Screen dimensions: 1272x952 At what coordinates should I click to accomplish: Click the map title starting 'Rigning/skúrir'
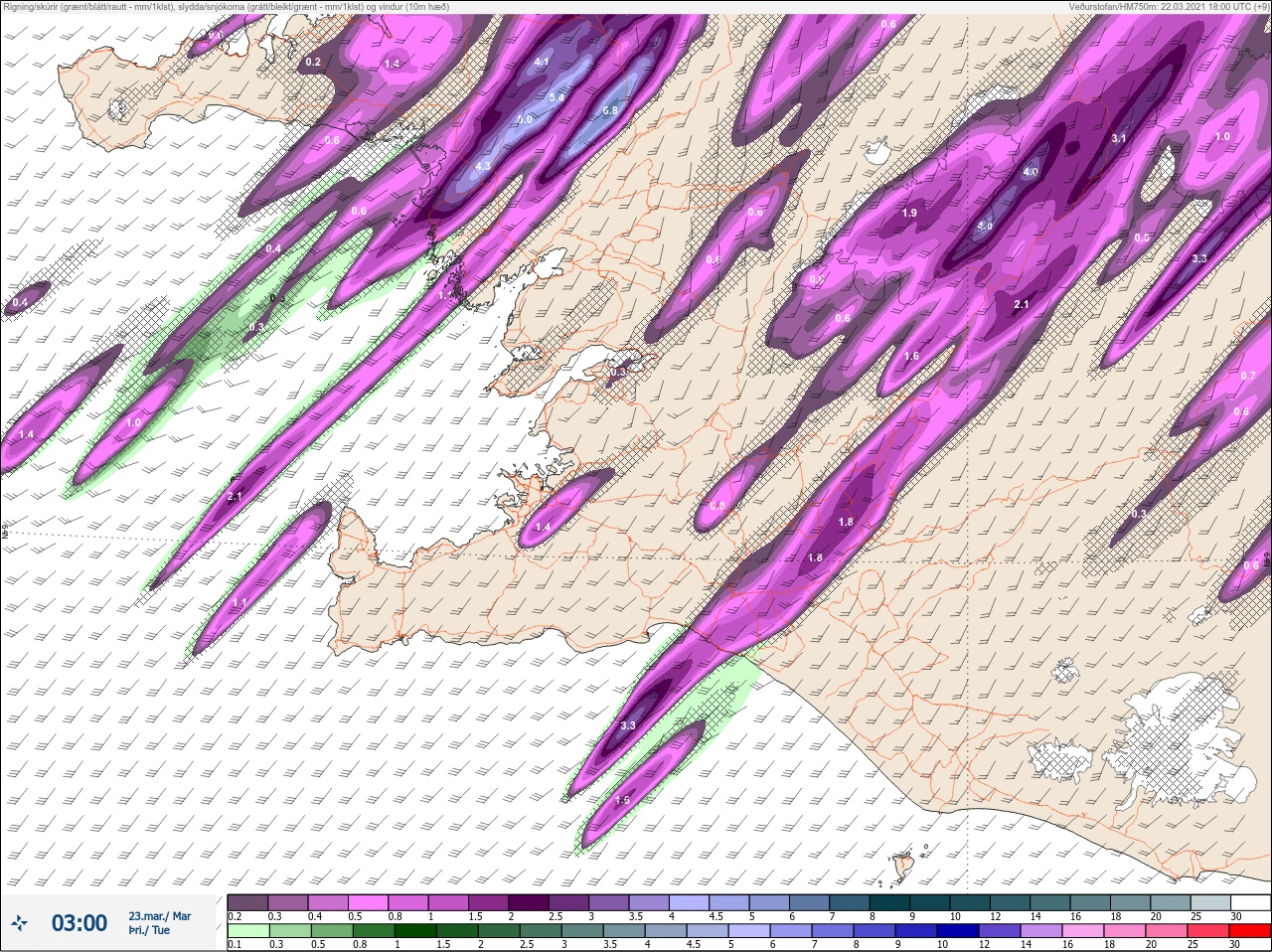227,6
